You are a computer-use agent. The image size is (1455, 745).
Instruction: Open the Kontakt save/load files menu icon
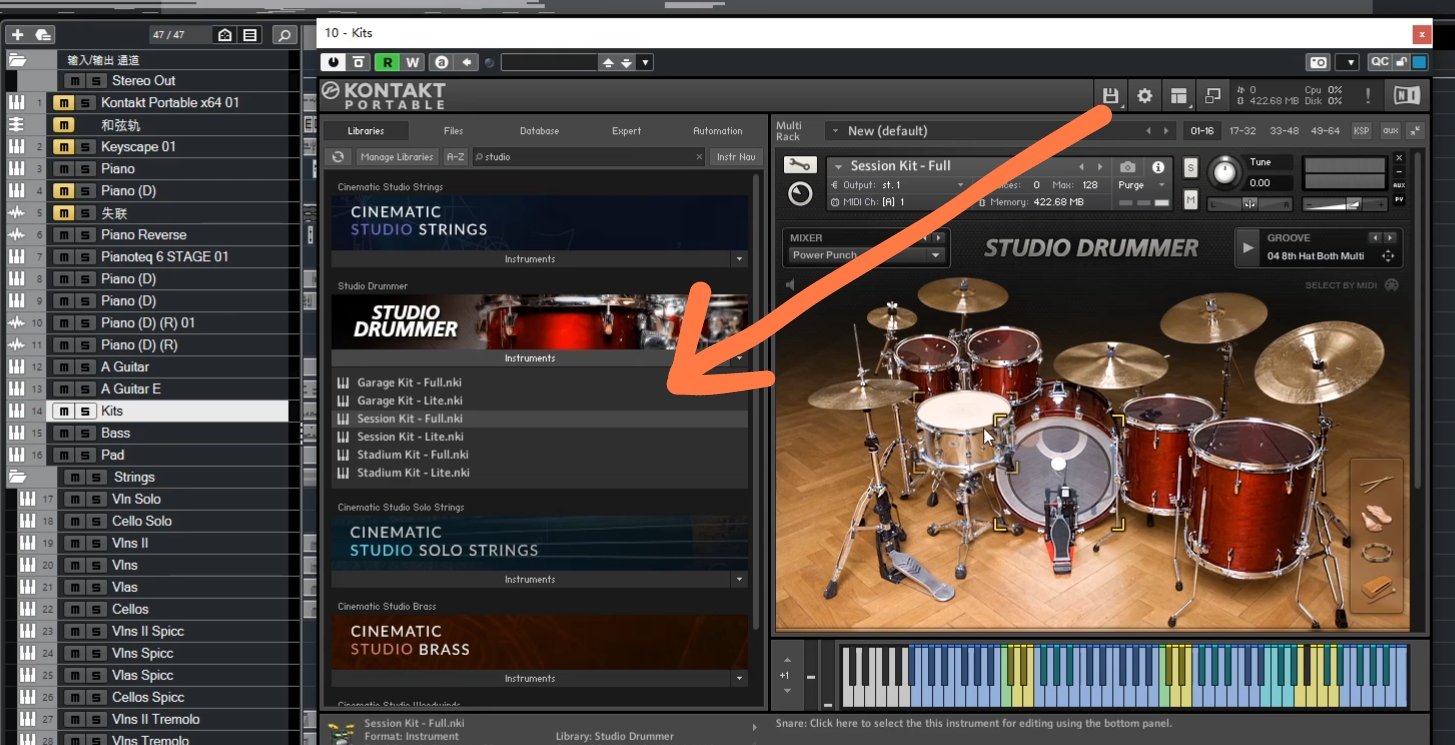click(x=1110, y=96)
